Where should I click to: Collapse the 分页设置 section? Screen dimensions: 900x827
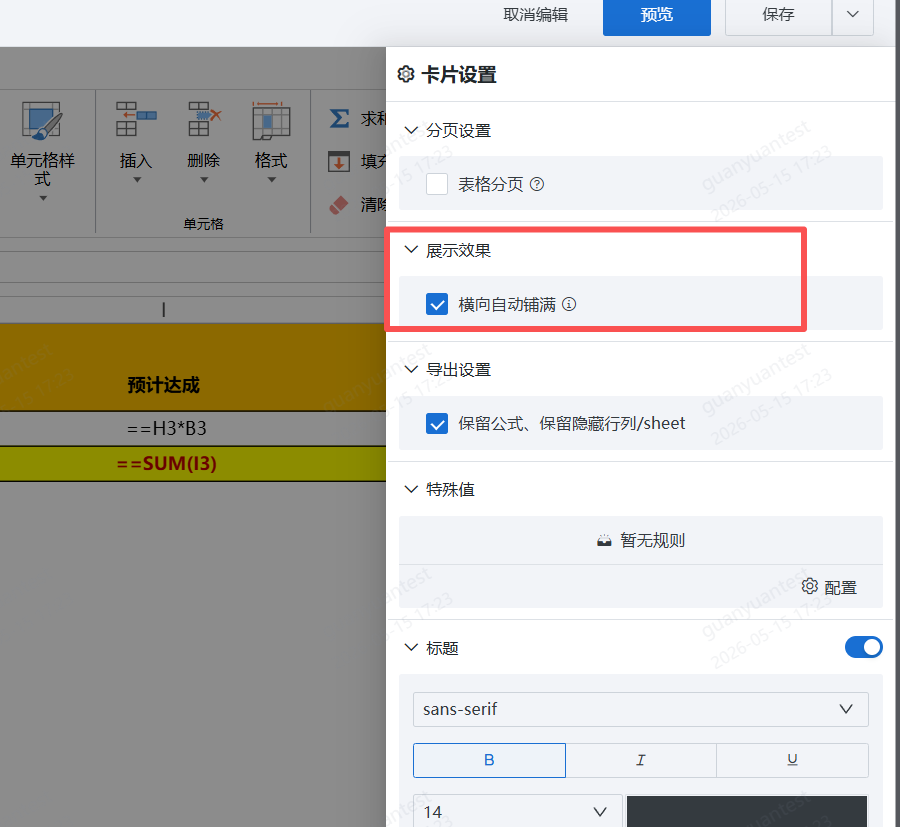[411, 130]
